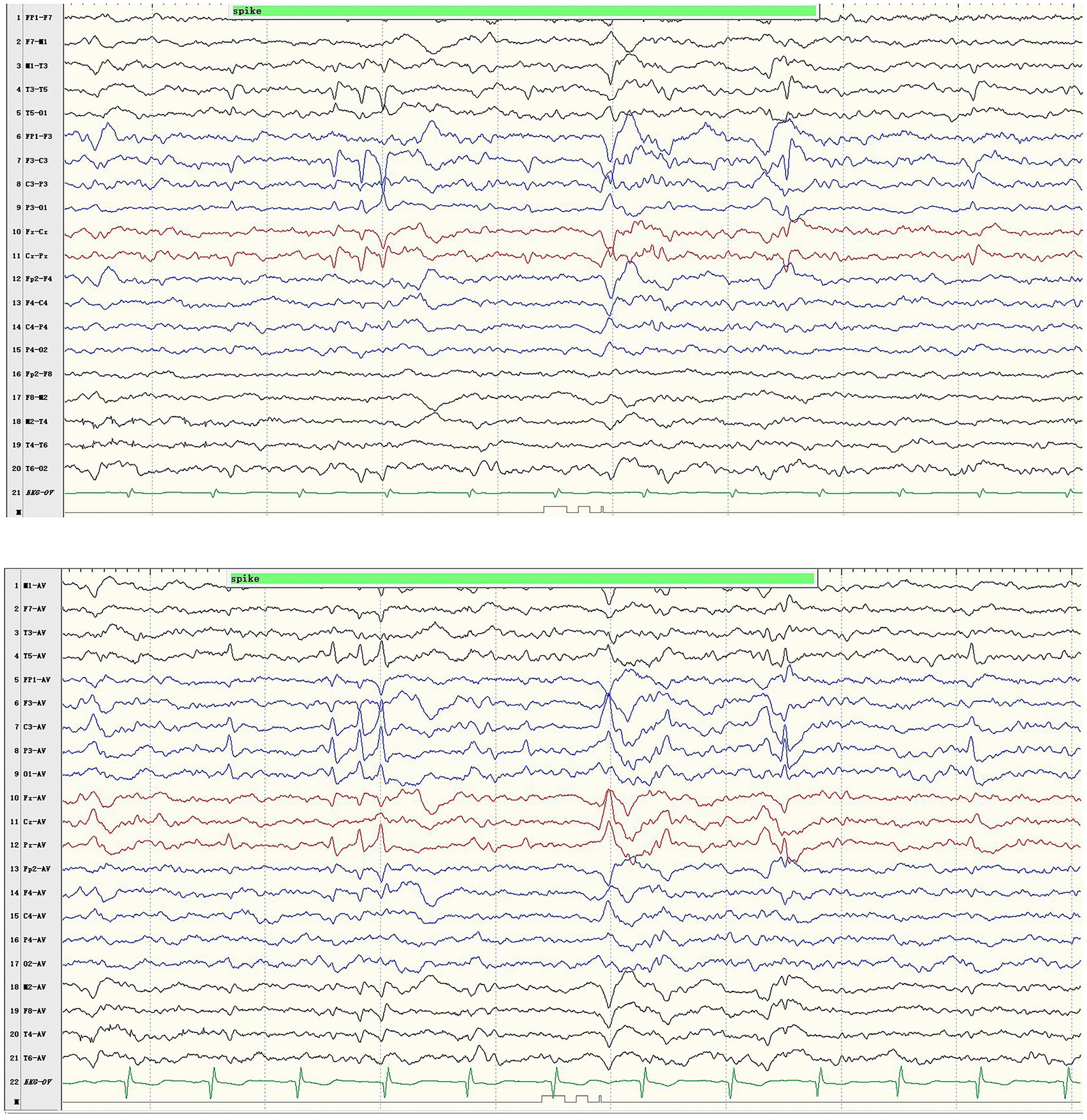The height and width of the screenshot is (1120, 1087).
Task: Select channel label F7-M1
Action: (37, 42)
